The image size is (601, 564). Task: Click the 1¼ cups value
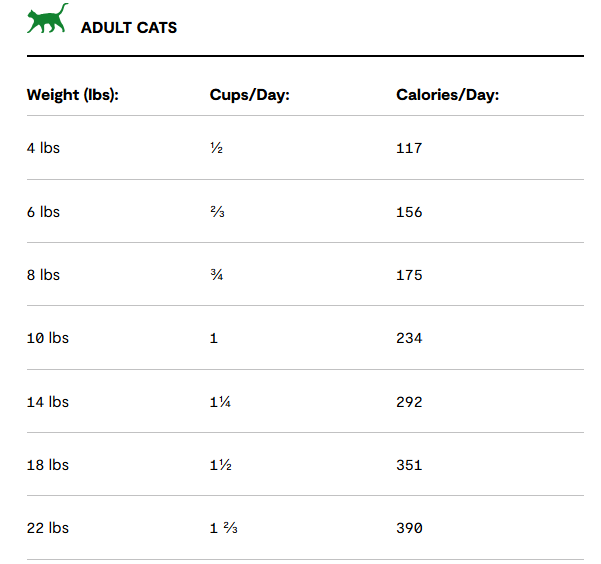click(220, 402)
